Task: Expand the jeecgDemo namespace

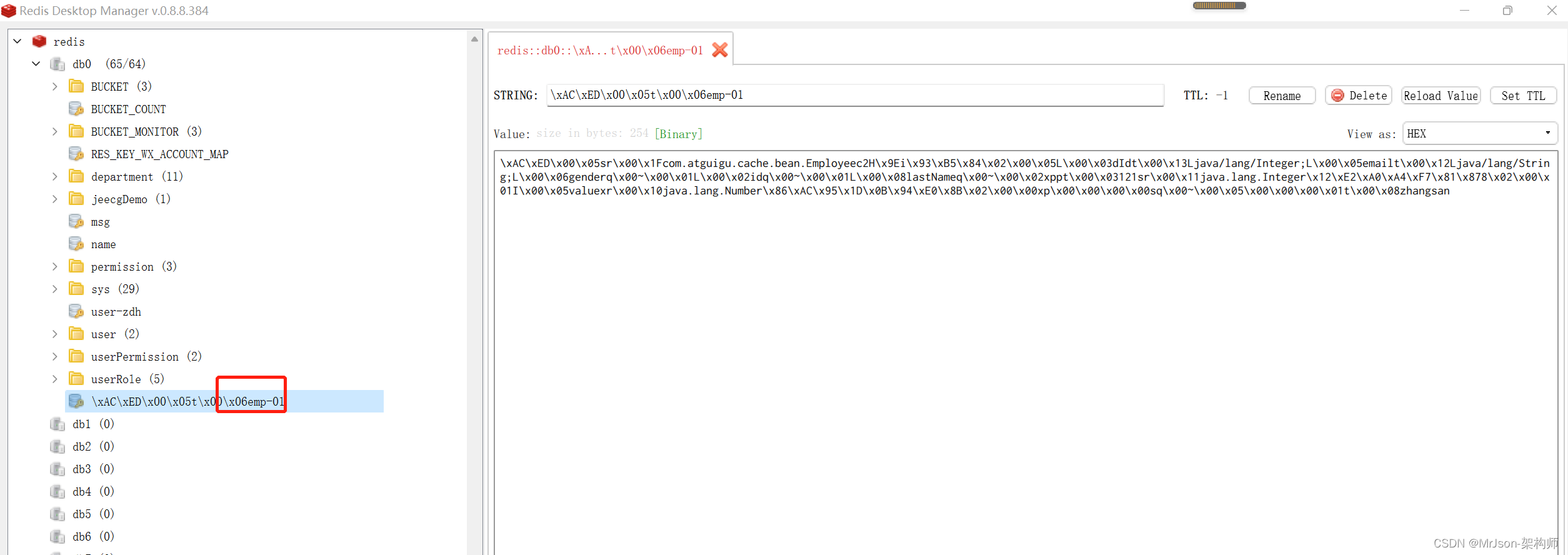Action: tap(55, 199)
